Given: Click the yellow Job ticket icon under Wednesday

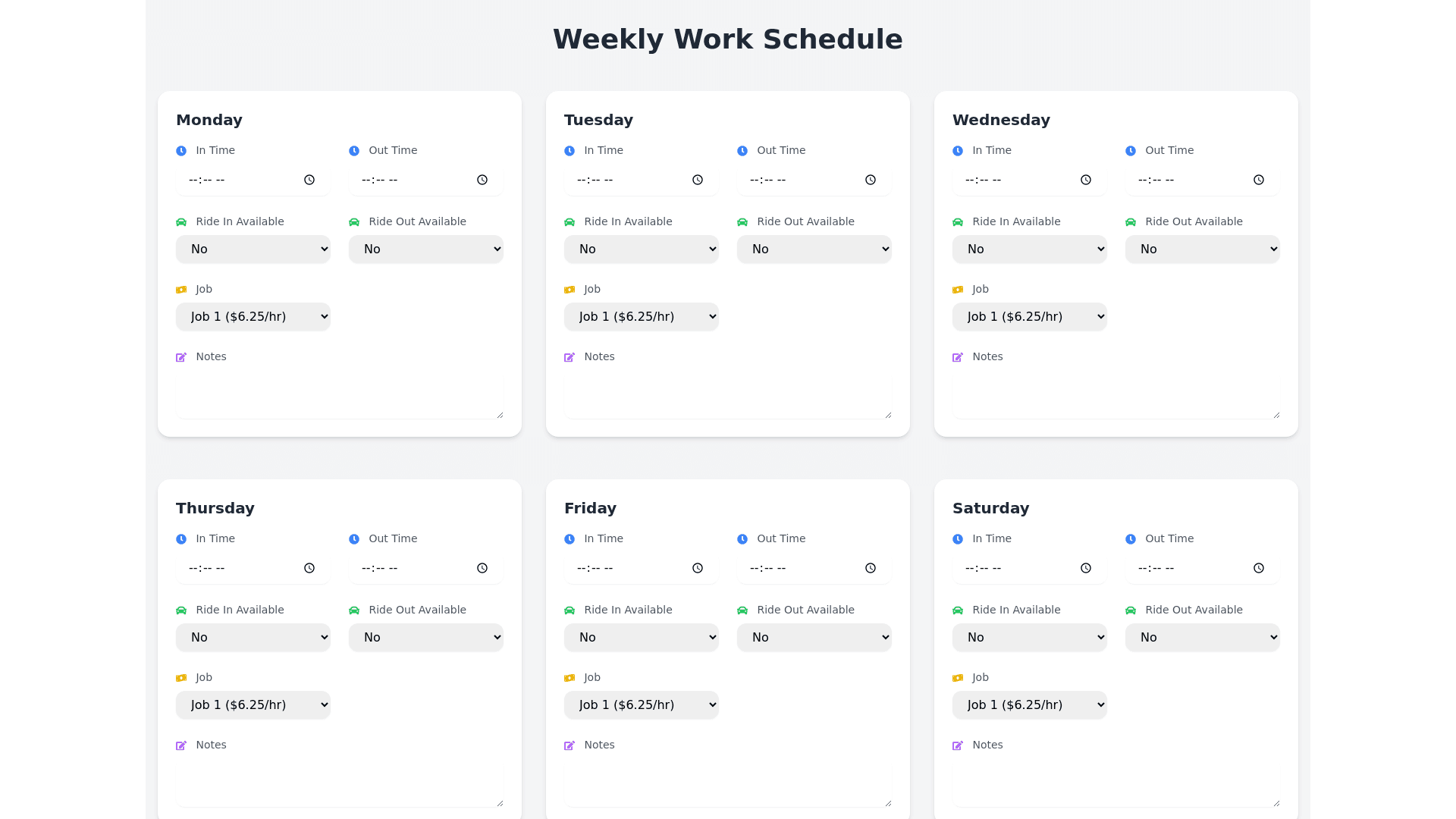Looking at the screenshot, I should click(x=958, y=290).
